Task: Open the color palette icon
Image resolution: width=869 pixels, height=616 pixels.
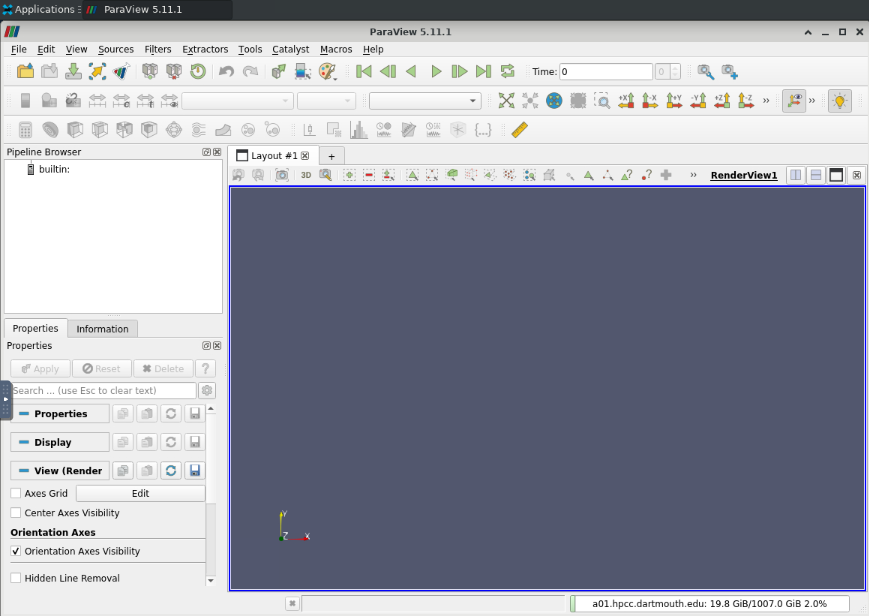Action: 328,72
